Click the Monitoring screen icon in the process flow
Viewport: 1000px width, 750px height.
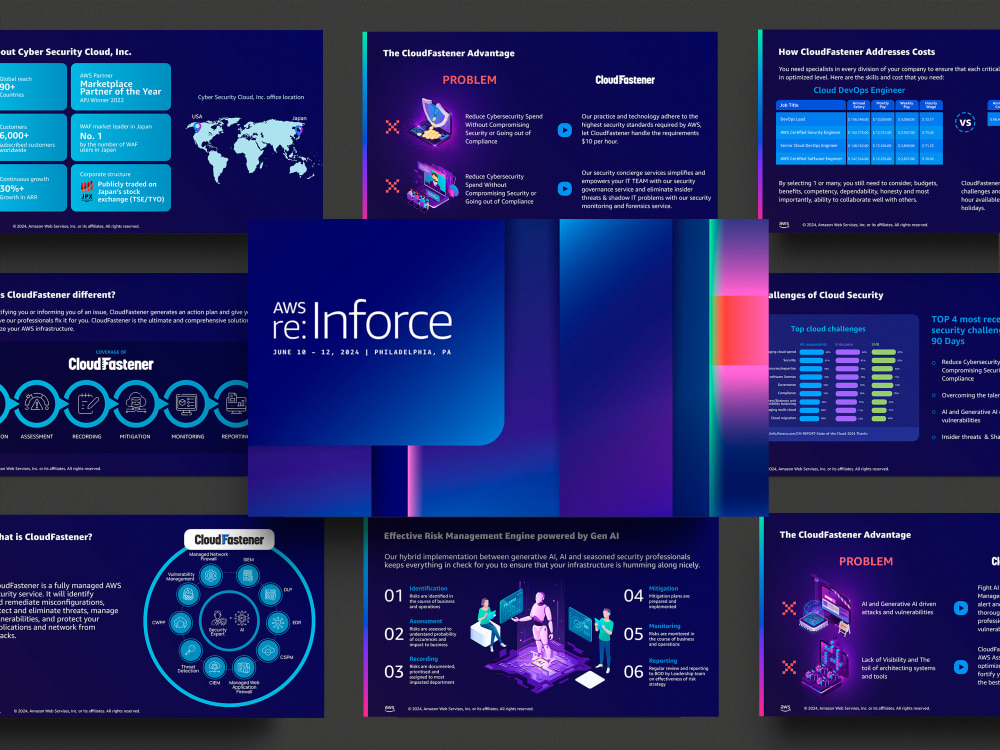(186, 403)
